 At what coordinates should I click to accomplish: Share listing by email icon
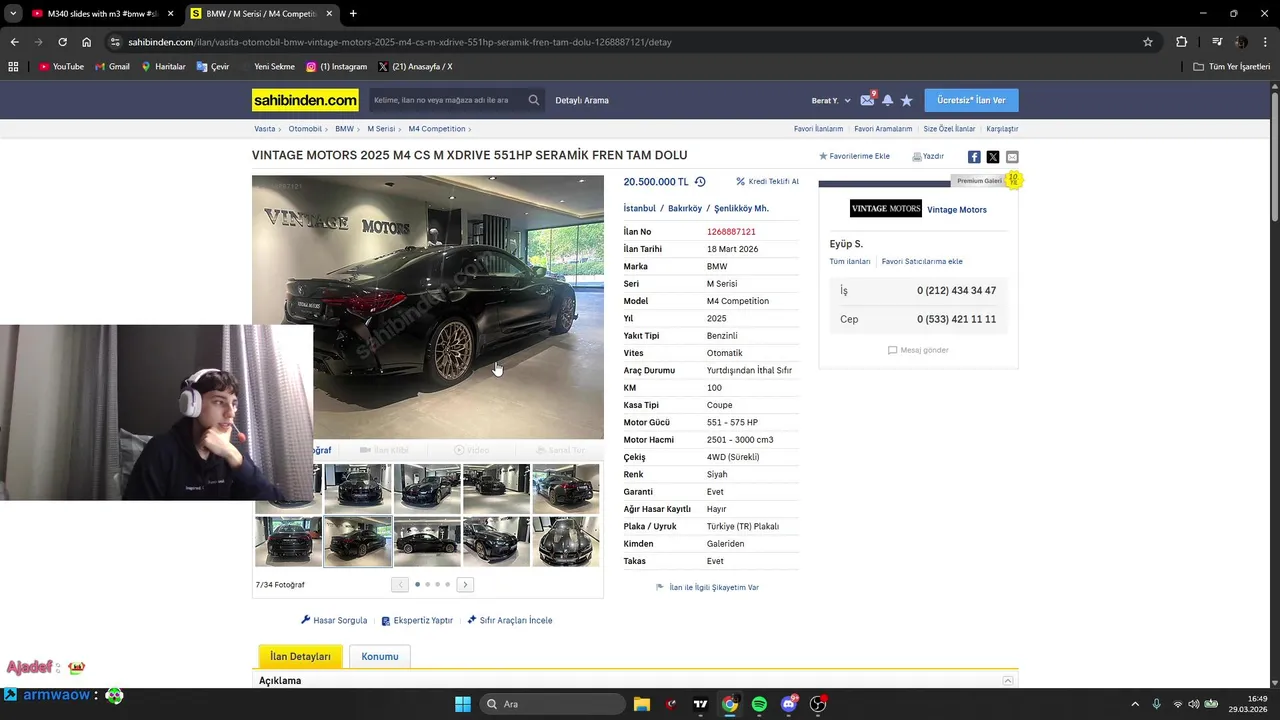(x=1012, y=157)
